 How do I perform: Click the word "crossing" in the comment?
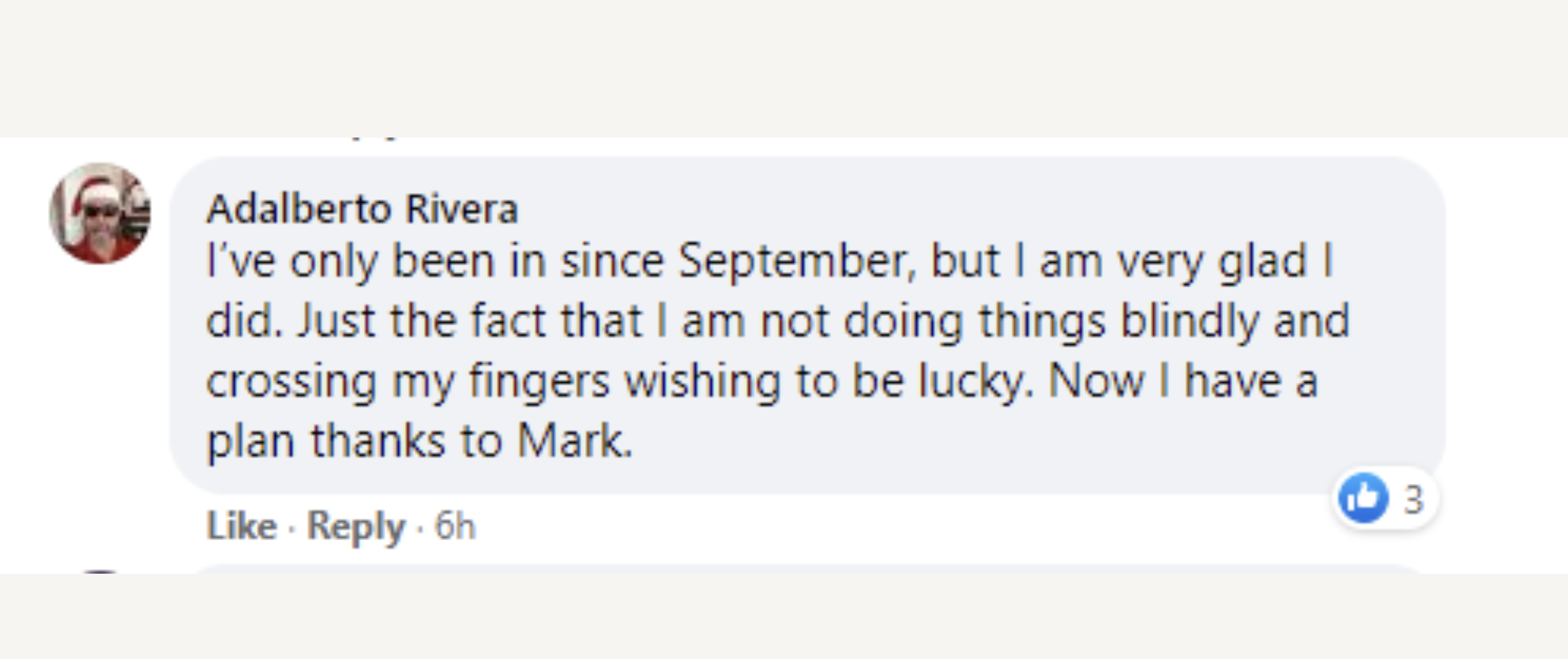[x=291, y=381]
